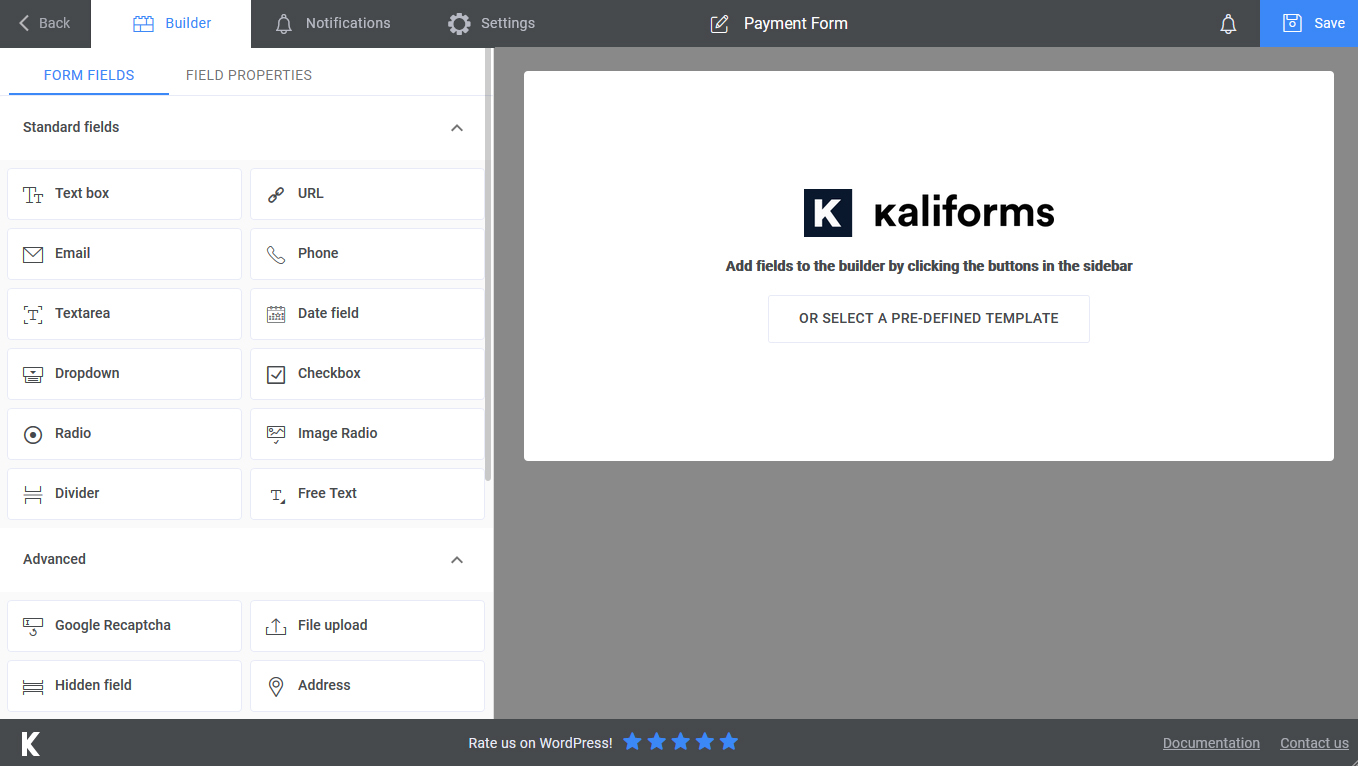
Task: Add an Email field label
Action: [73, 253]
